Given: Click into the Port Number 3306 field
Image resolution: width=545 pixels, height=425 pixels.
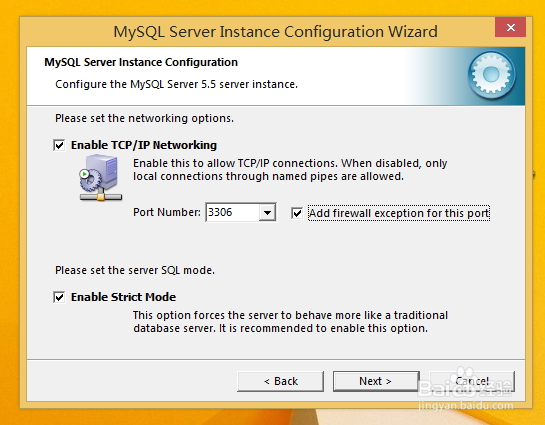Looking at the screenshot, I should 232,212.
